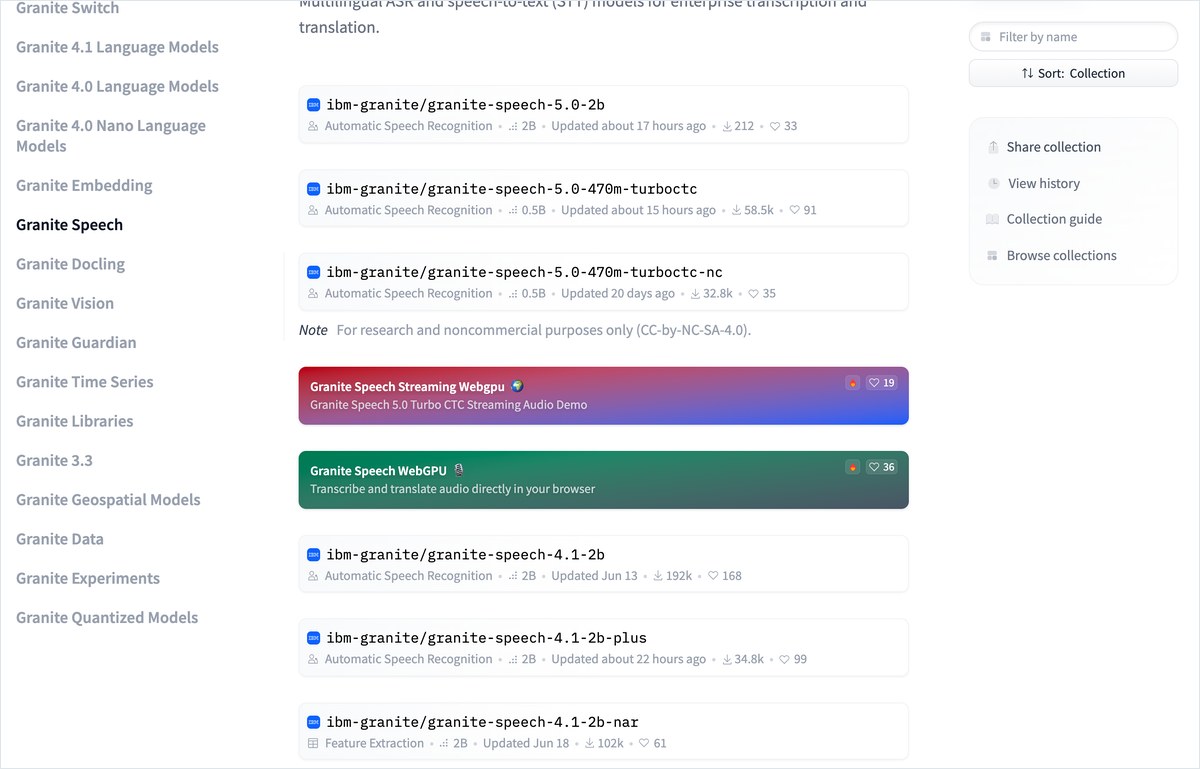Click download icon next to 212

726,127
